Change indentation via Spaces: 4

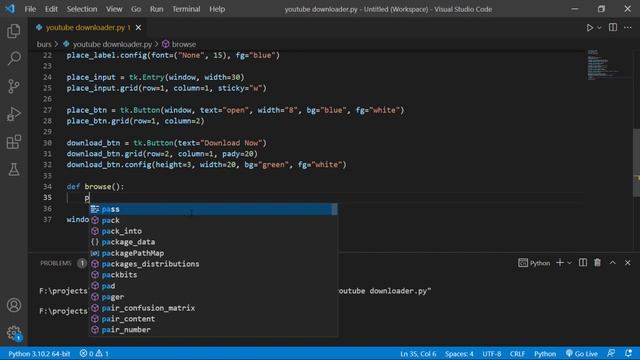pos(459,353)
